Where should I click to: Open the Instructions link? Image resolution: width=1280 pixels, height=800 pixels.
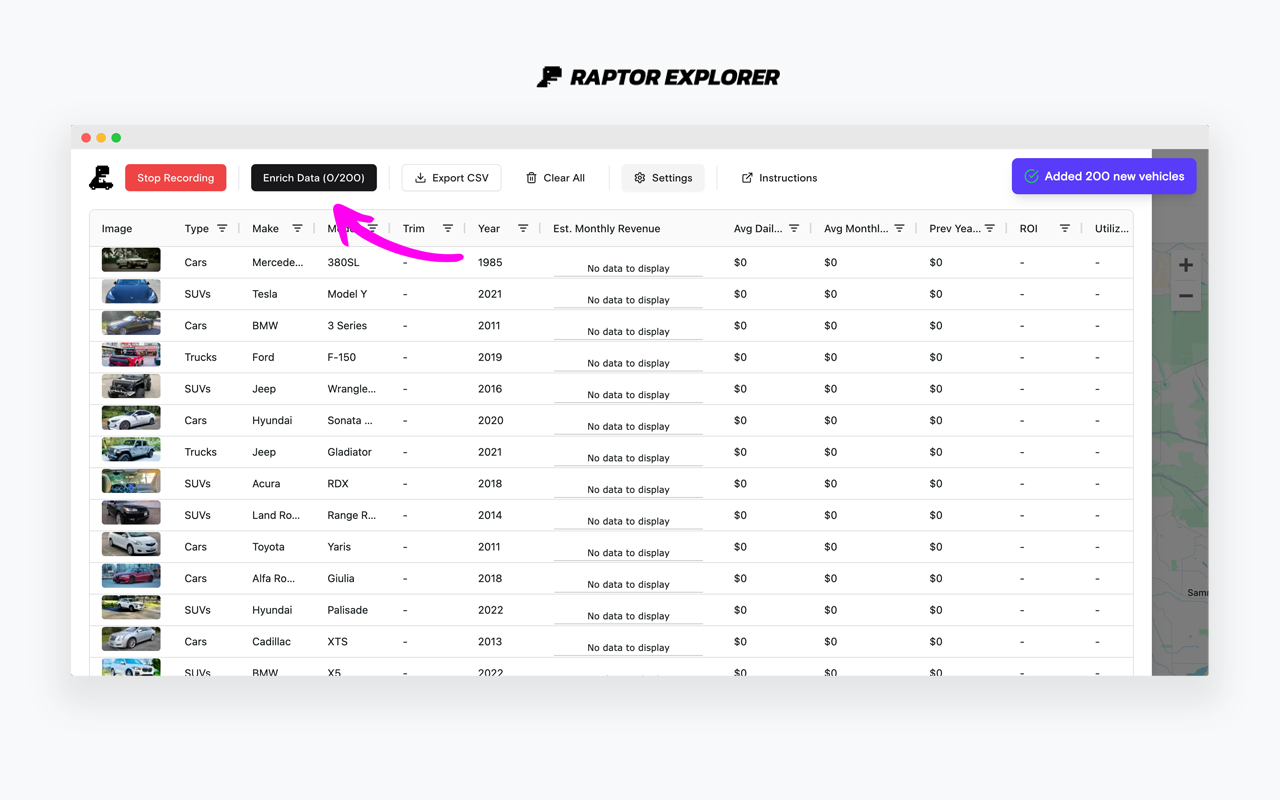tap(779, 178)
